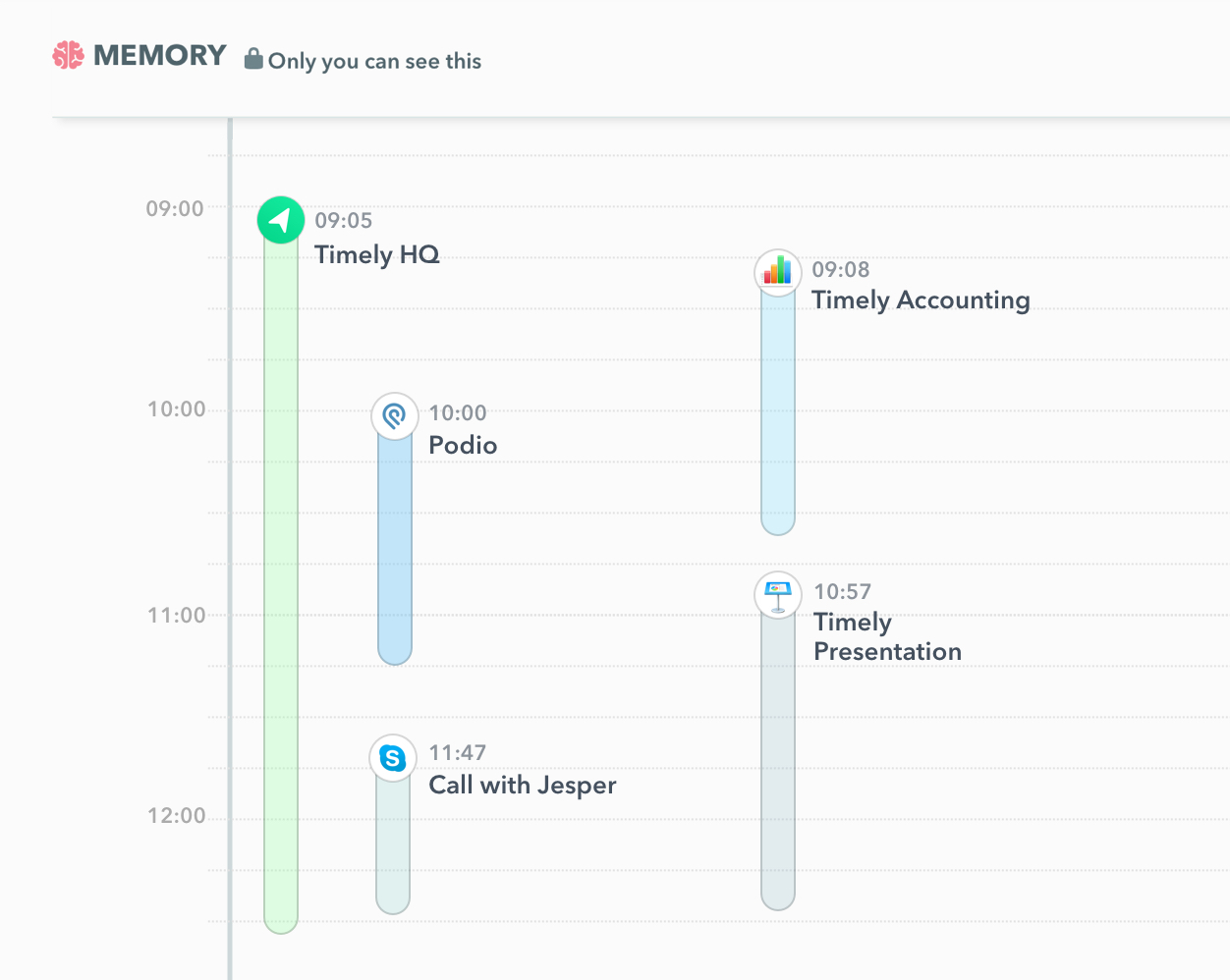Open the Podio entry label

pos(463,446)
